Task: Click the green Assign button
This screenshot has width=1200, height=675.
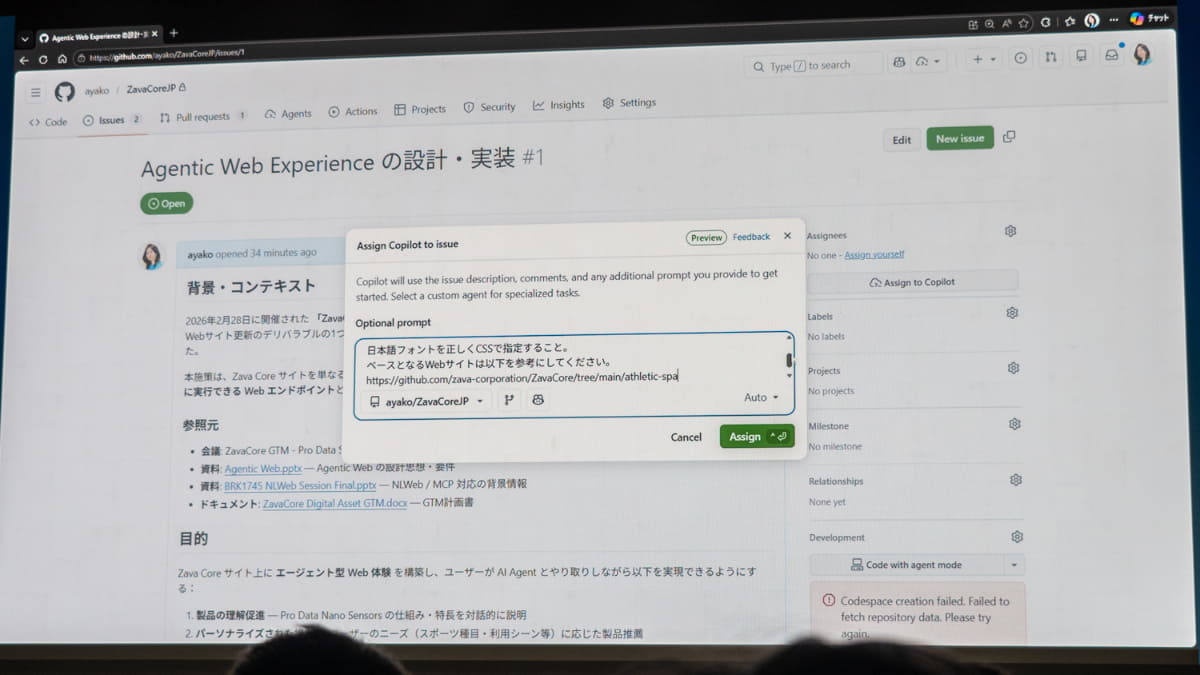Action: 757,436
